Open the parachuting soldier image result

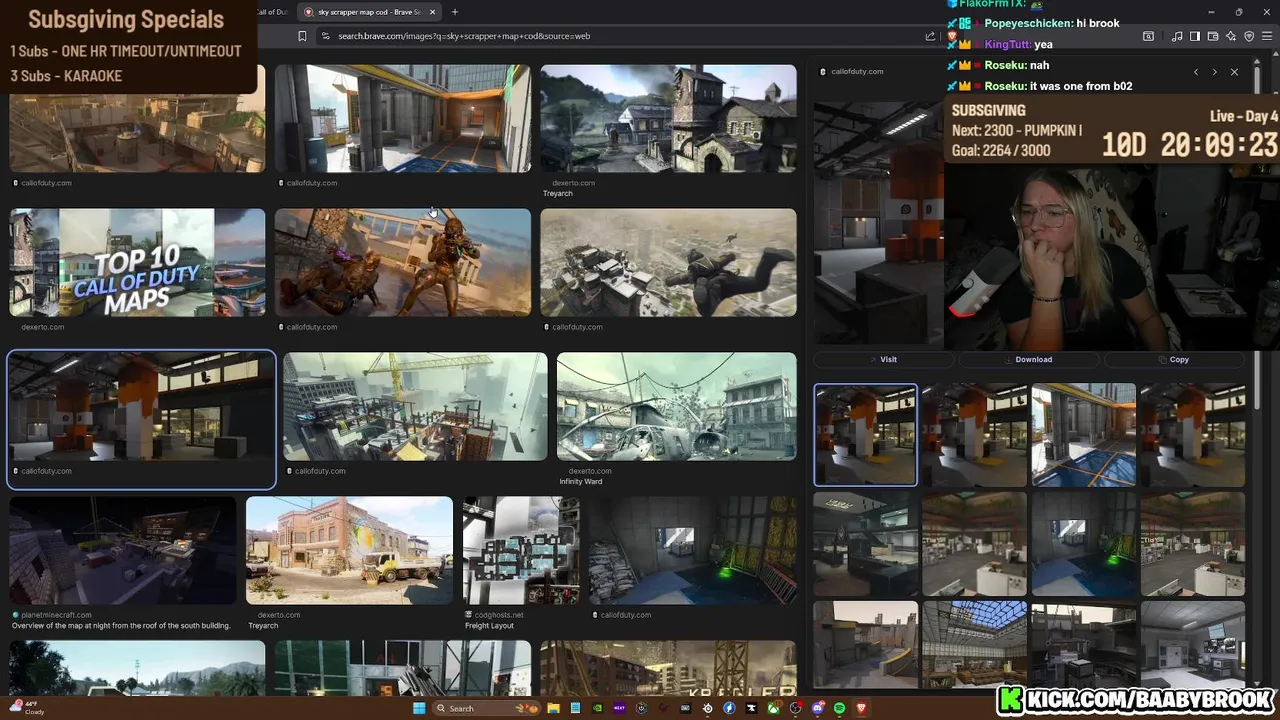click(x=668, y=262)
